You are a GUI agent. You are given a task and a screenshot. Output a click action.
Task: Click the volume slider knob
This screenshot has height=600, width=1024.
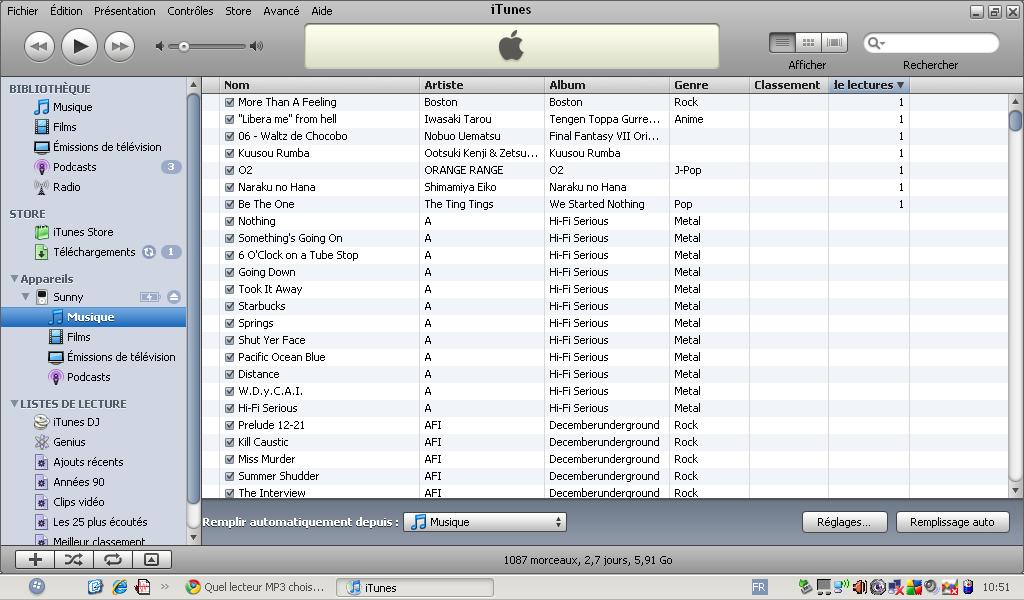click(184, 46)
